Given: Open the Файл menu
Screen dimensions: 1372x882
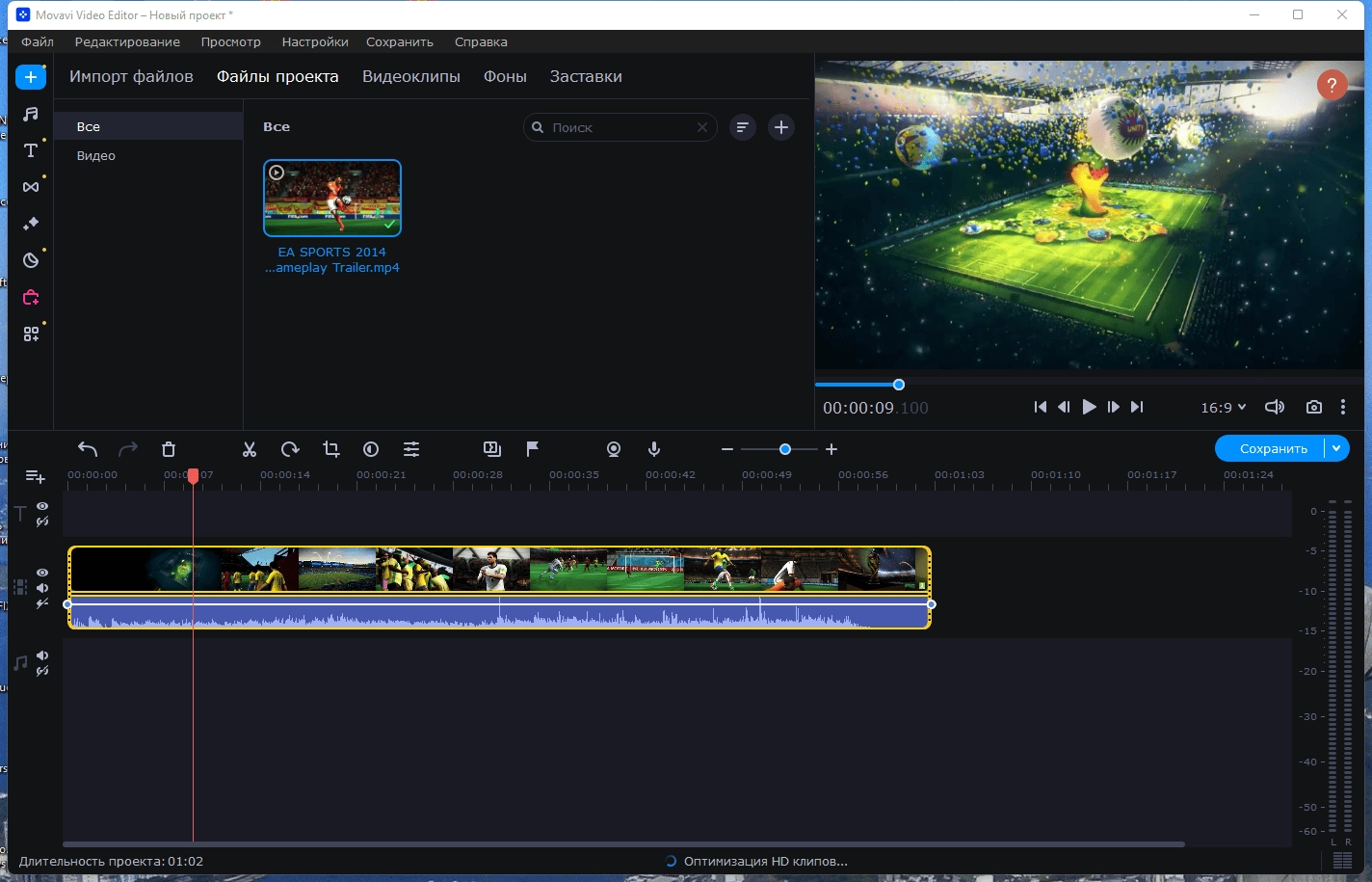Looking at the screenshot, I should (38, 42).
